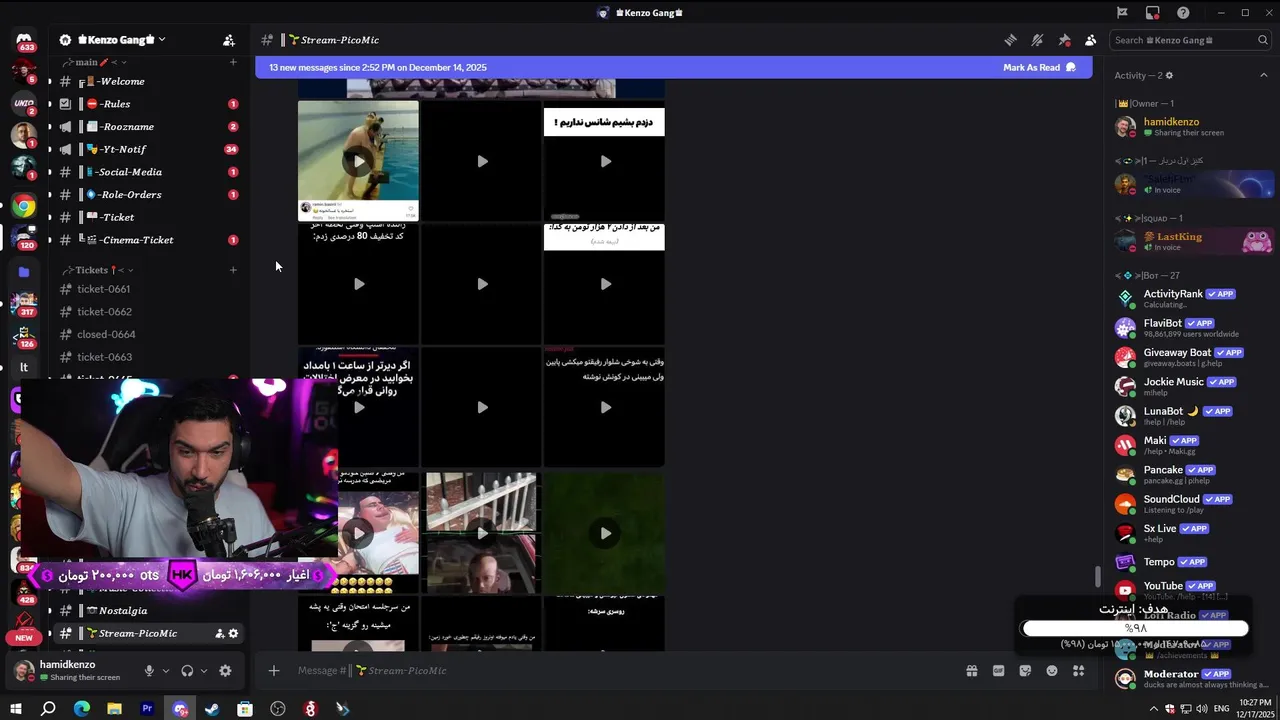Open the Chrome server icon in sidebar
The width and height of the screenshot is (1280, 720).
pos(24,207)
